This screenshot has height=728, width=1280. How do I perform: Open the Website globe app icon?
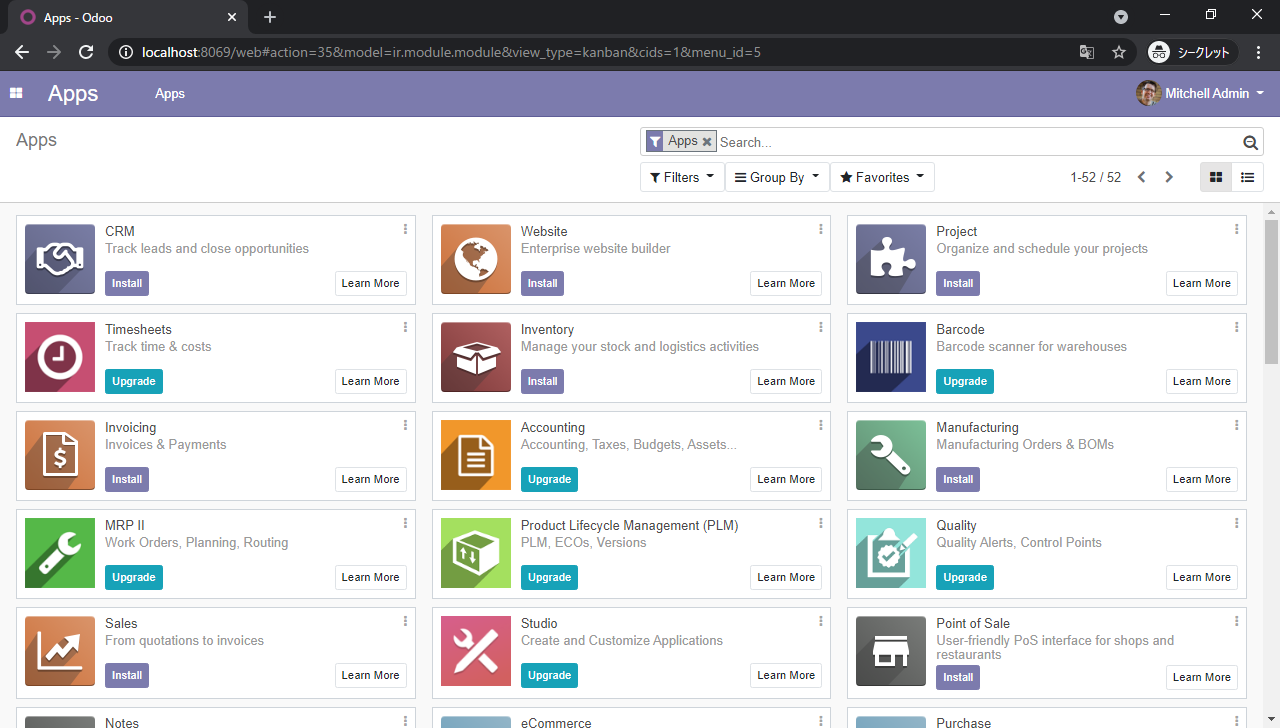coord(476,259)
